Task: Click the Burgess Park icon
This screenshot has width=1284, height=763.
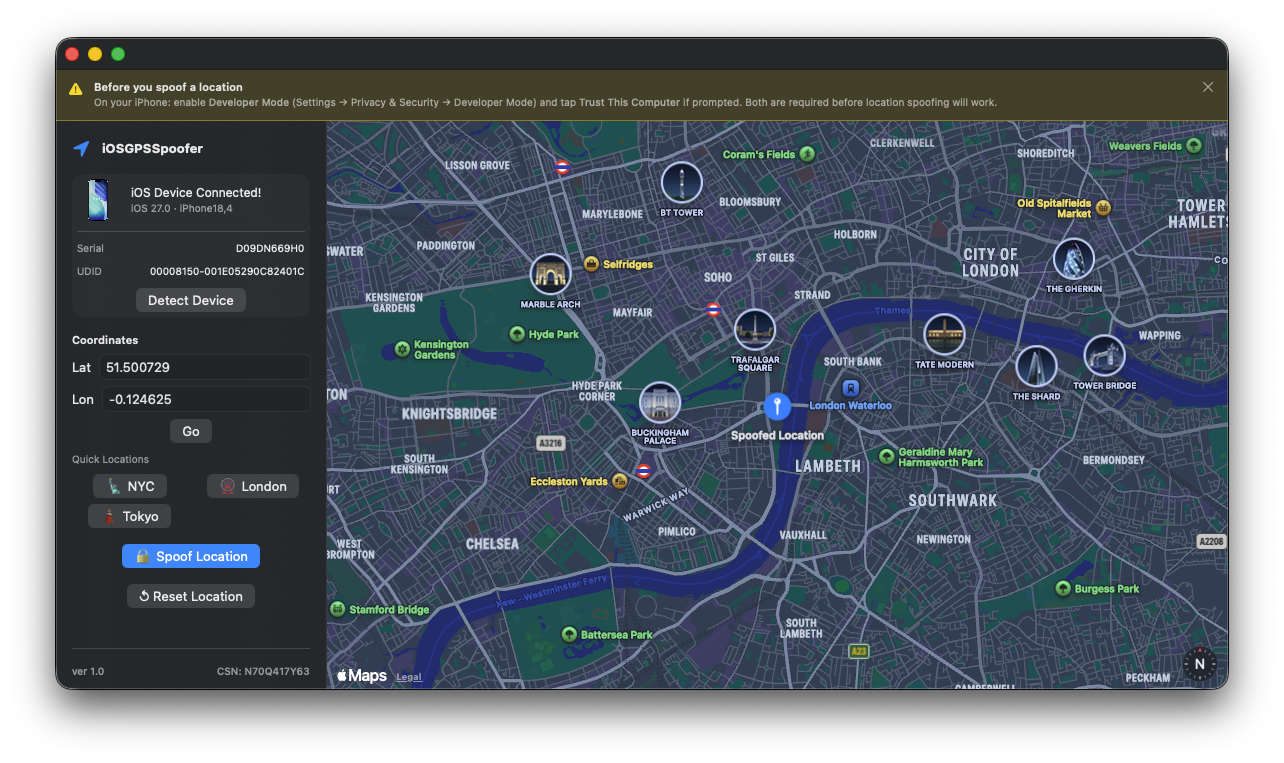Action: [x=1062, y=589]
